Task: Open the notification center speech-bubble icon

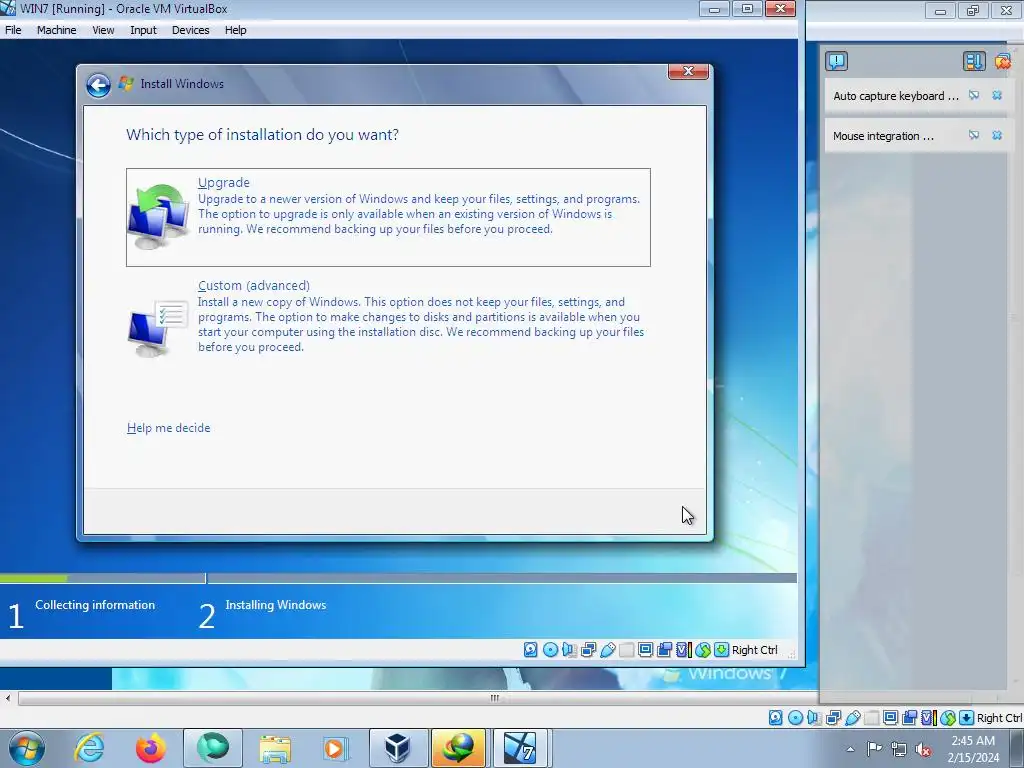Action: [x=837, y=61]
